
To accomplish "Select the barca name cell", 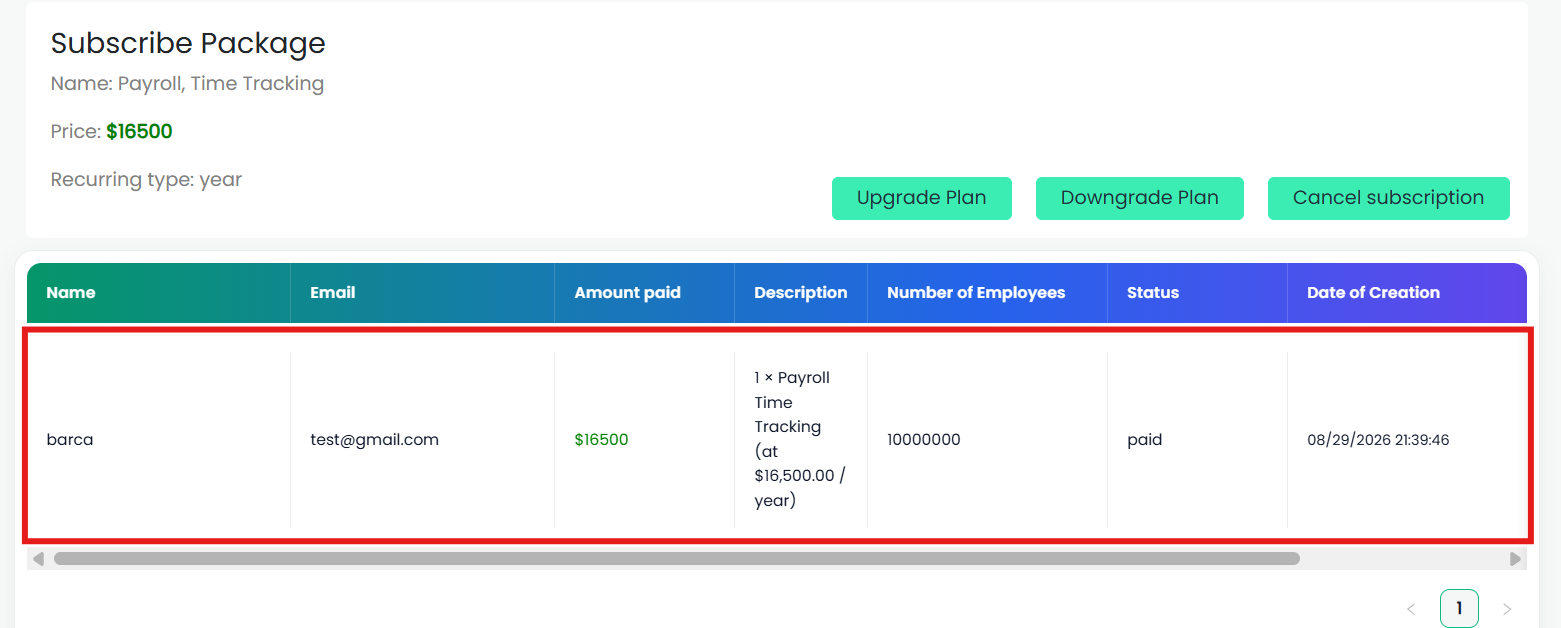I will 159,440.
